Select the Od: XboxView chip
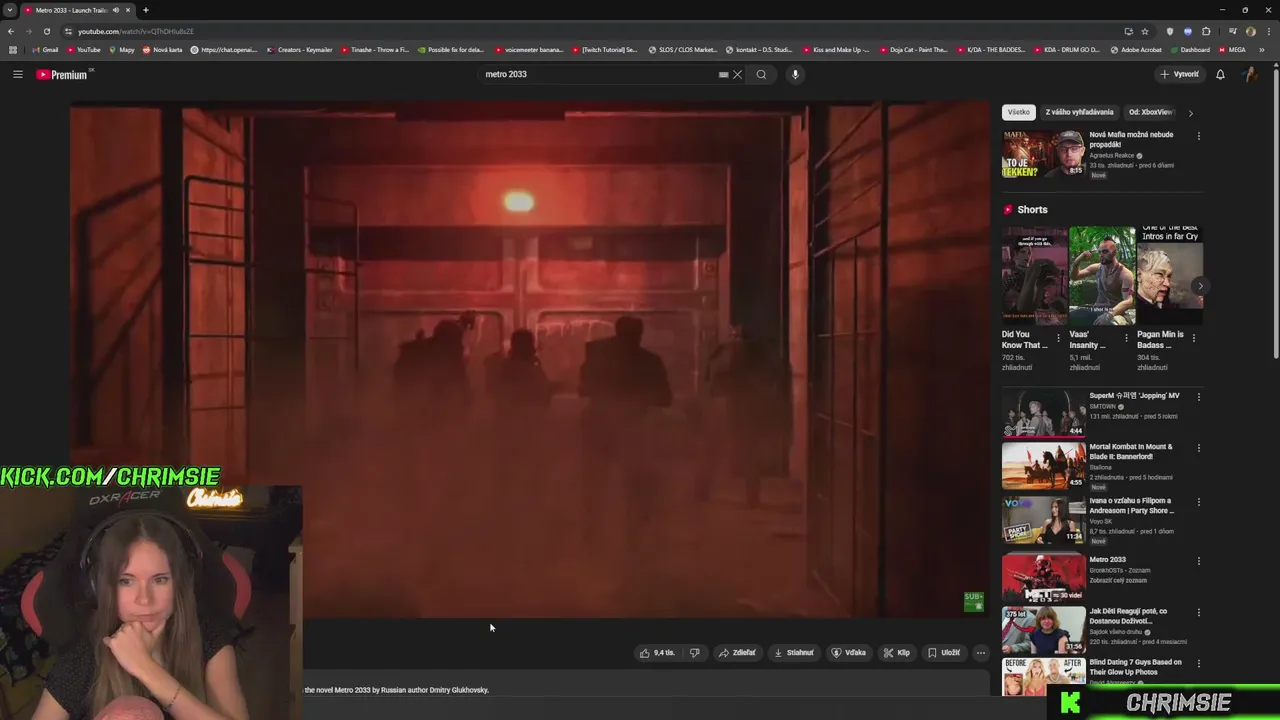 pyautogui.click(x=1150, y=112)
